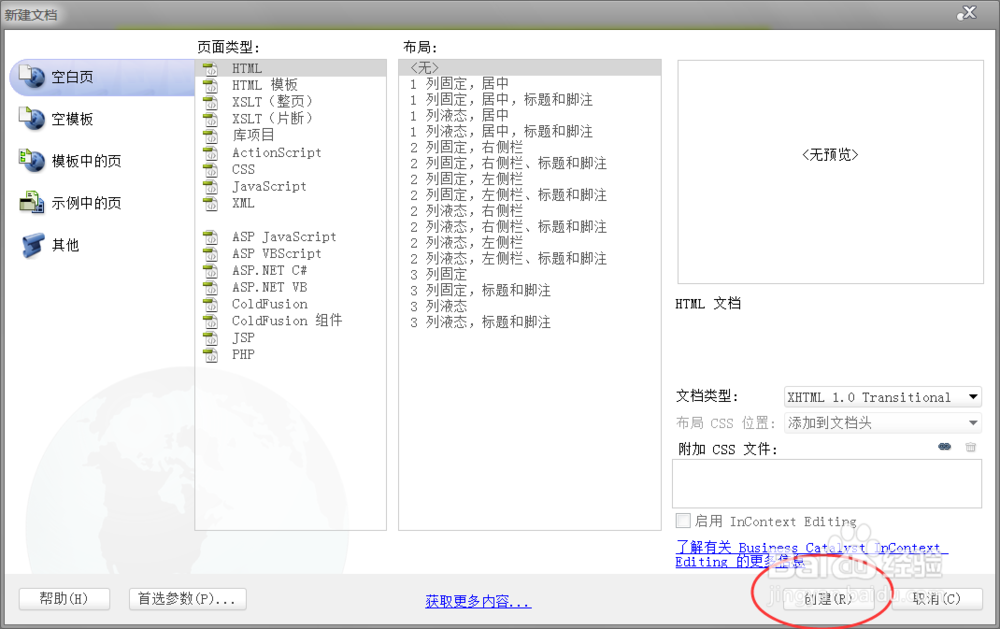Viewport: 1000px width, 629px height.
Task: Click the ASP VBScript file icon
Action: [x=210, y=253]
